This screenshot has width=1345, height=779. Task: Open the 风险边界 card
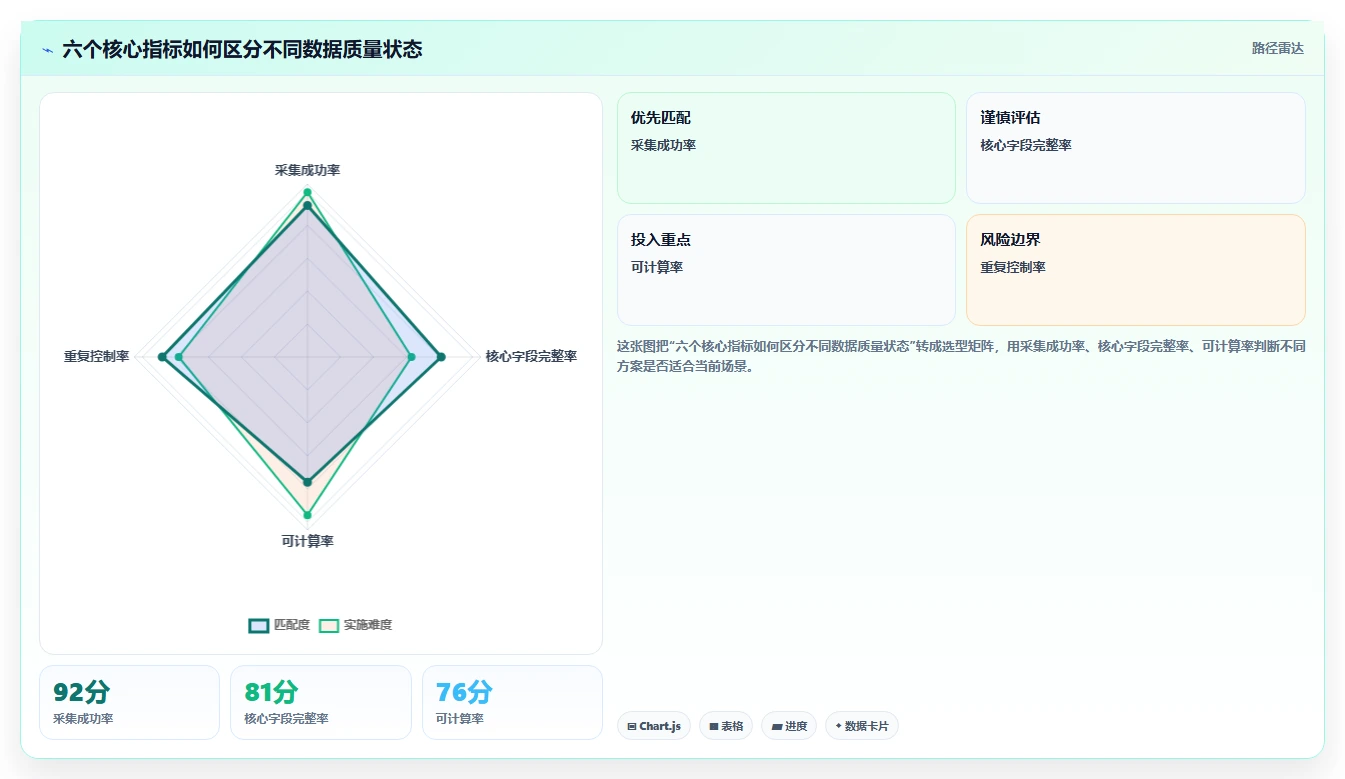coord(1136,270)
